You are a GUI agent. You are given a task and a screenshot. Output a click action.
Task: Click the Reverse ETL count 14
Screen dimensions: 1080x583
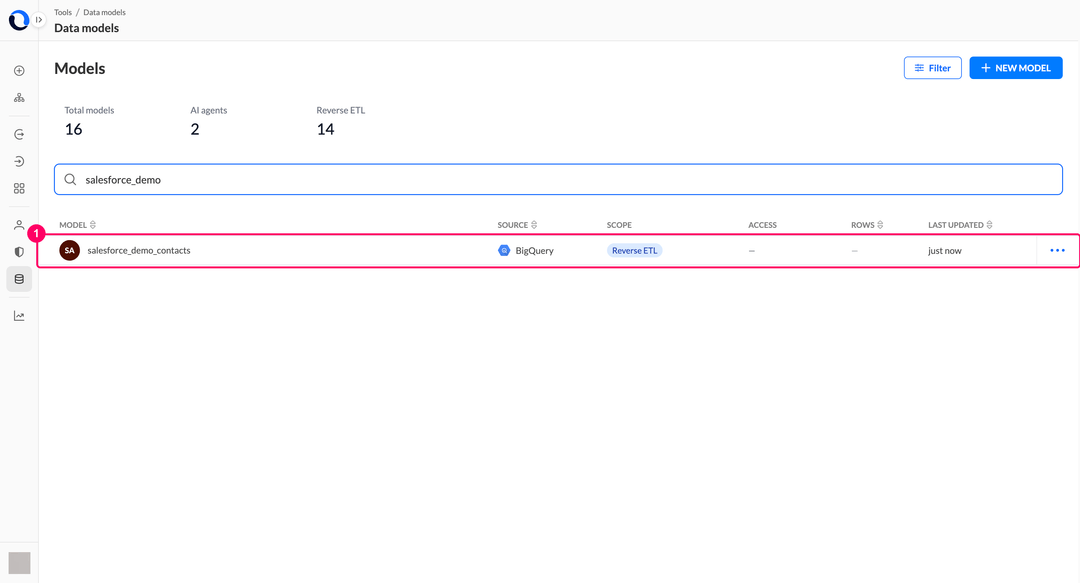point(326,130)
